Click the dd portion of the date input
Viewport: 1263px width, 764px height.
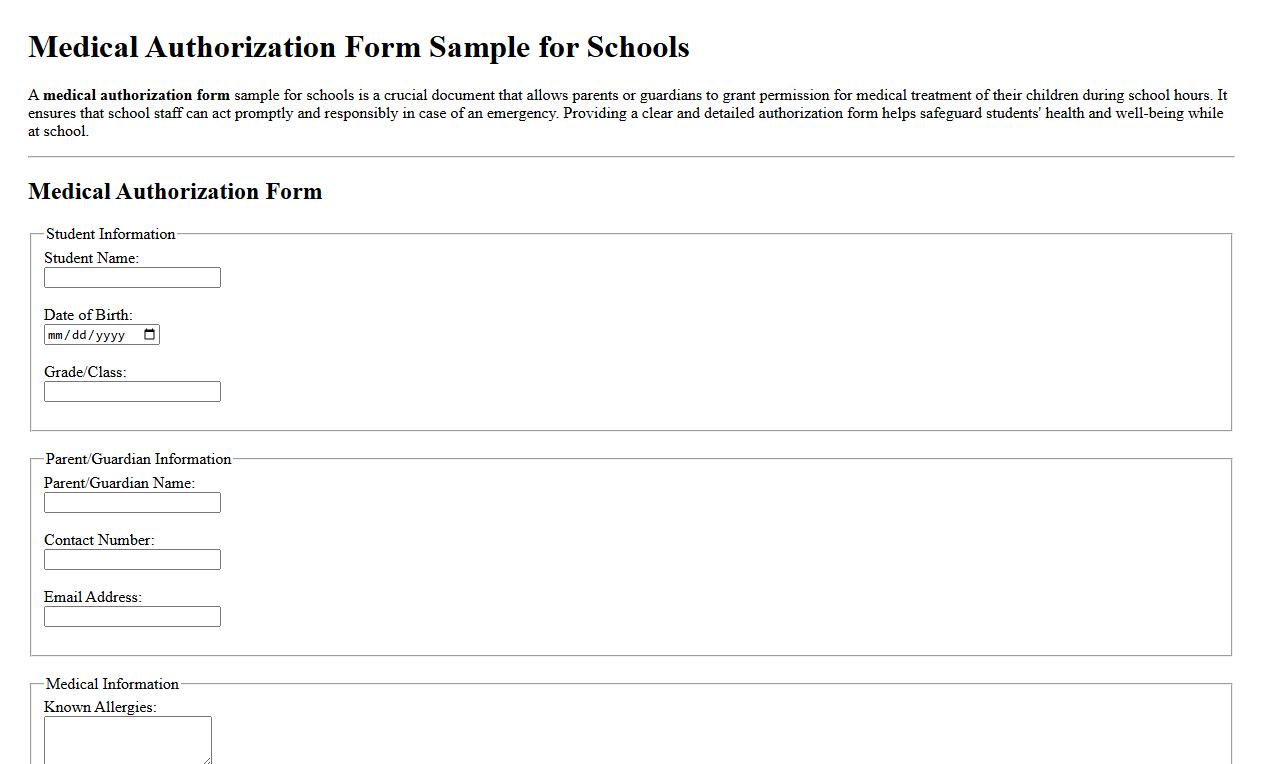[x=79, y=334]
